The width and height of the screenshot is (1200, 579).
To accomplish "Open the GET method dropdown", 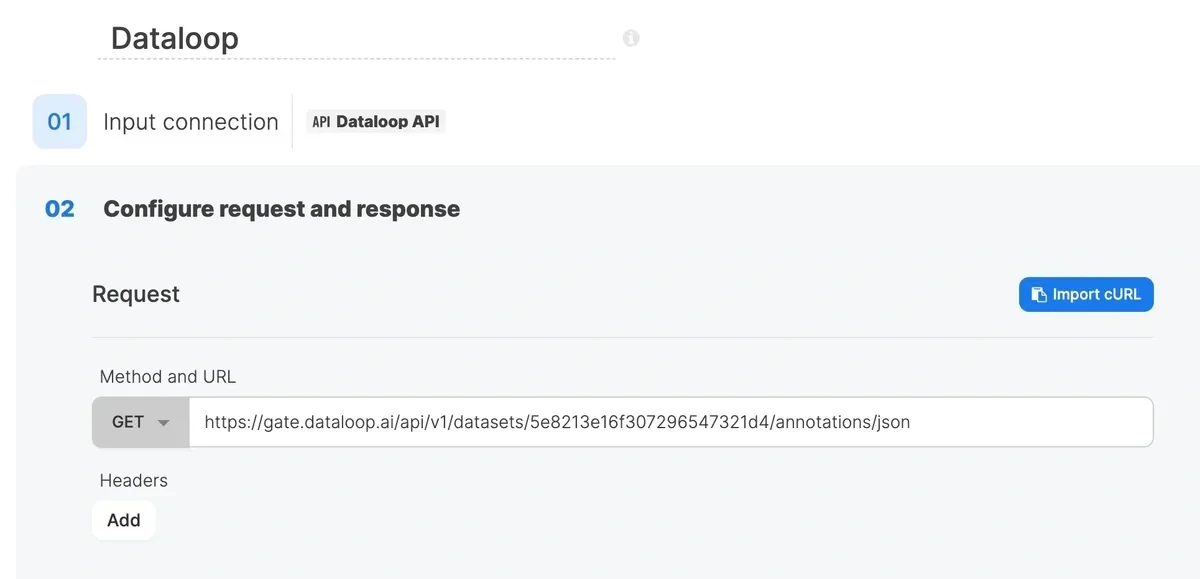I will click(140, 422).
